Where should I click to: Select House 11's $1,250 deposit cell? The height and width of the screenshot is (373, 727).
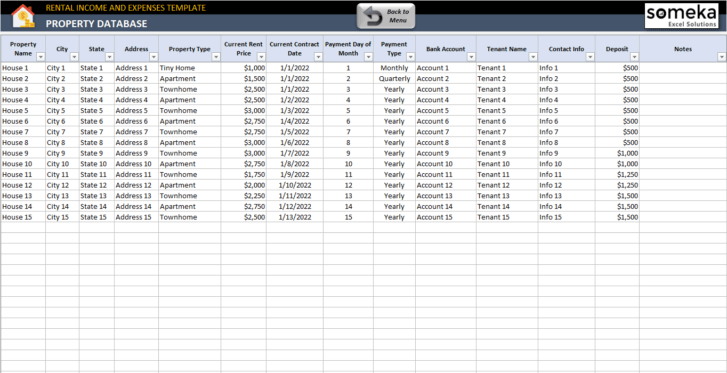(617, 174)
